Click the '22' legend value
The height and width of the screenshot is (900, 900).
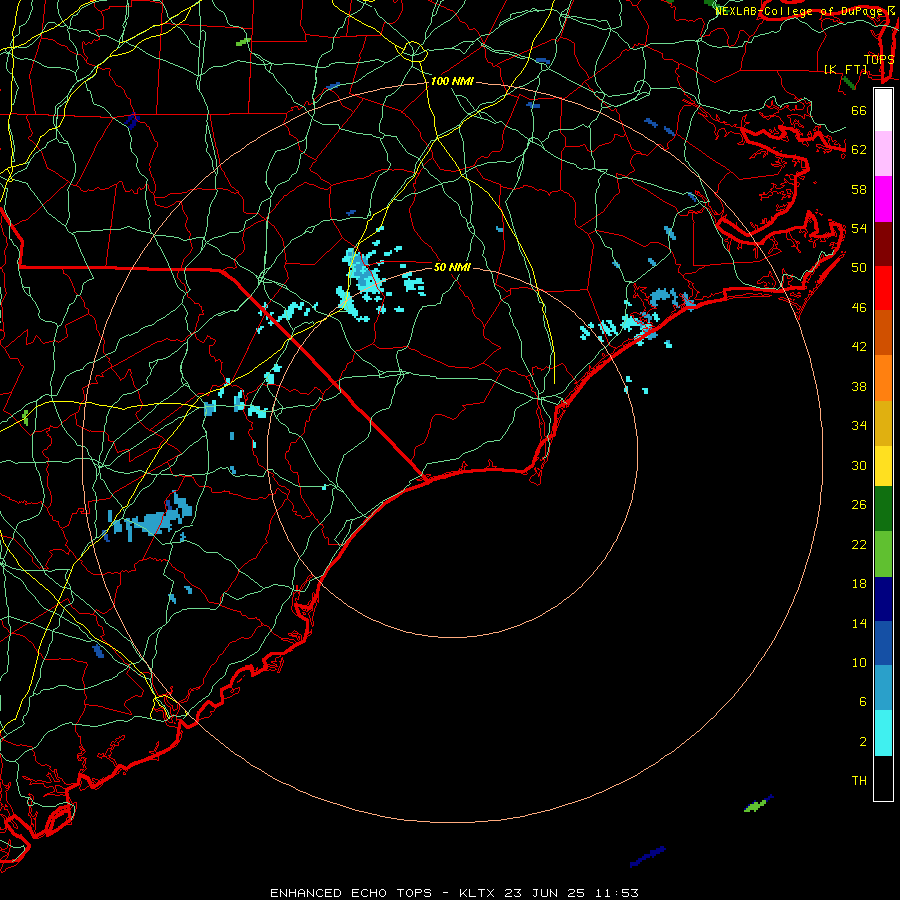coord(859,544)
